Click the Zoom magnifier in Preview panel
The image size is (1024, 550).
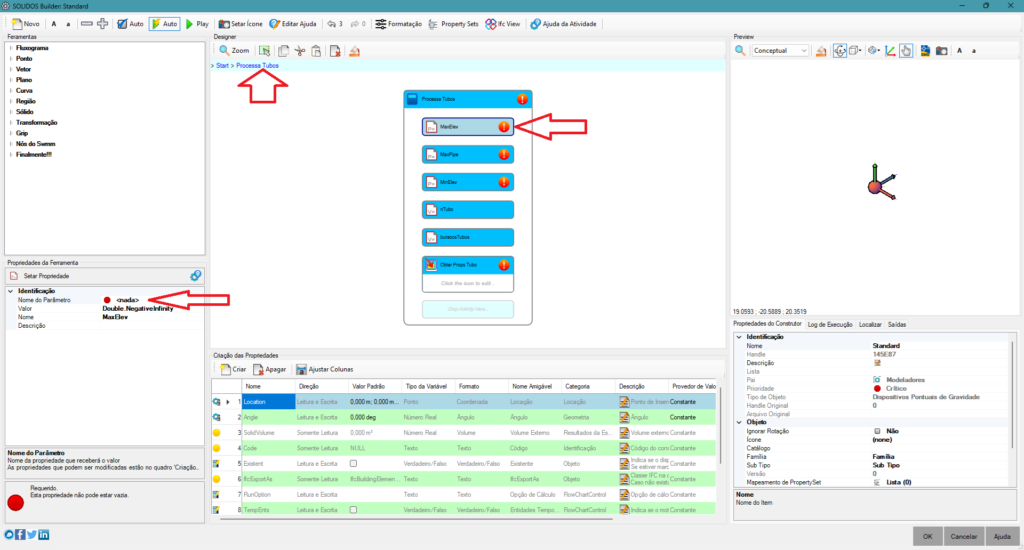click(x=740, y=50)
